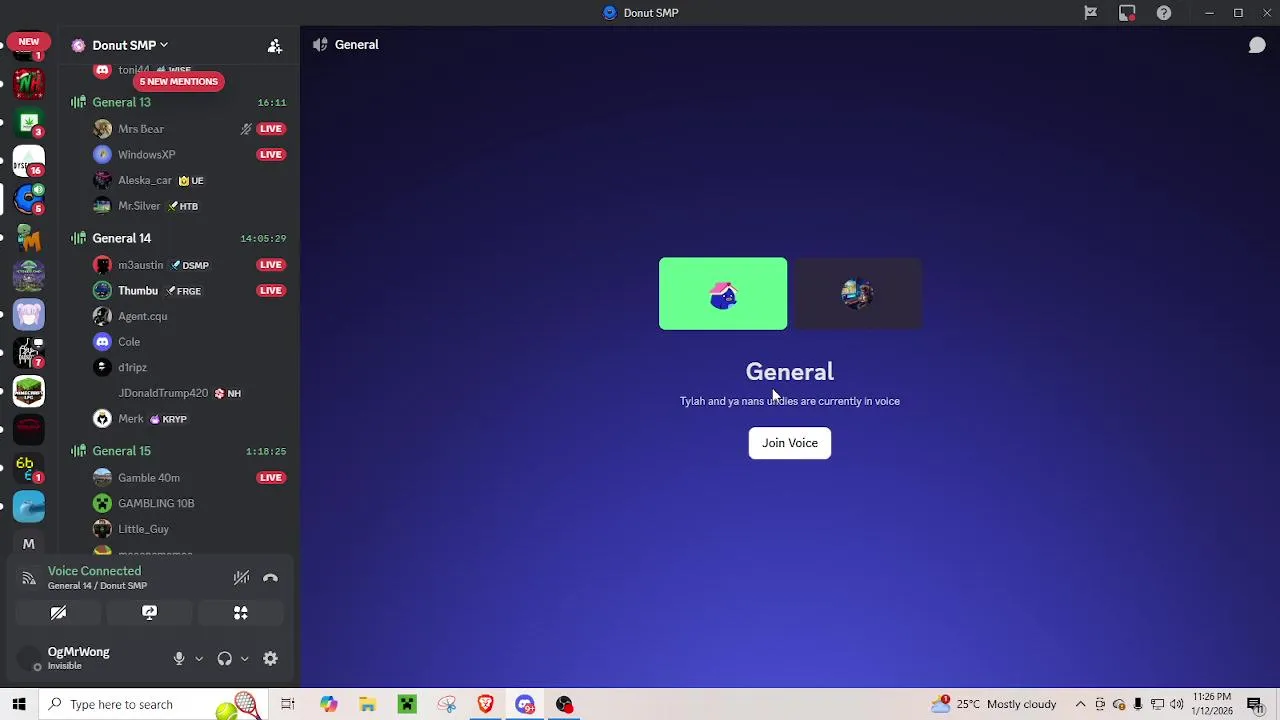Click green speaking user tile

[x=723, y=294]
